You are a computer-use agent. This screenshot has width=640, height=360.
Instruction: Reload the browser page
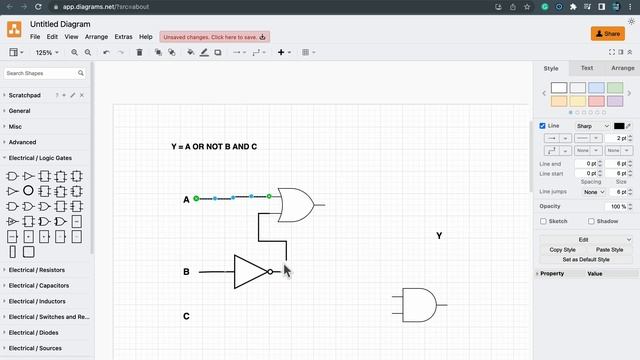(x=38, y=7)
